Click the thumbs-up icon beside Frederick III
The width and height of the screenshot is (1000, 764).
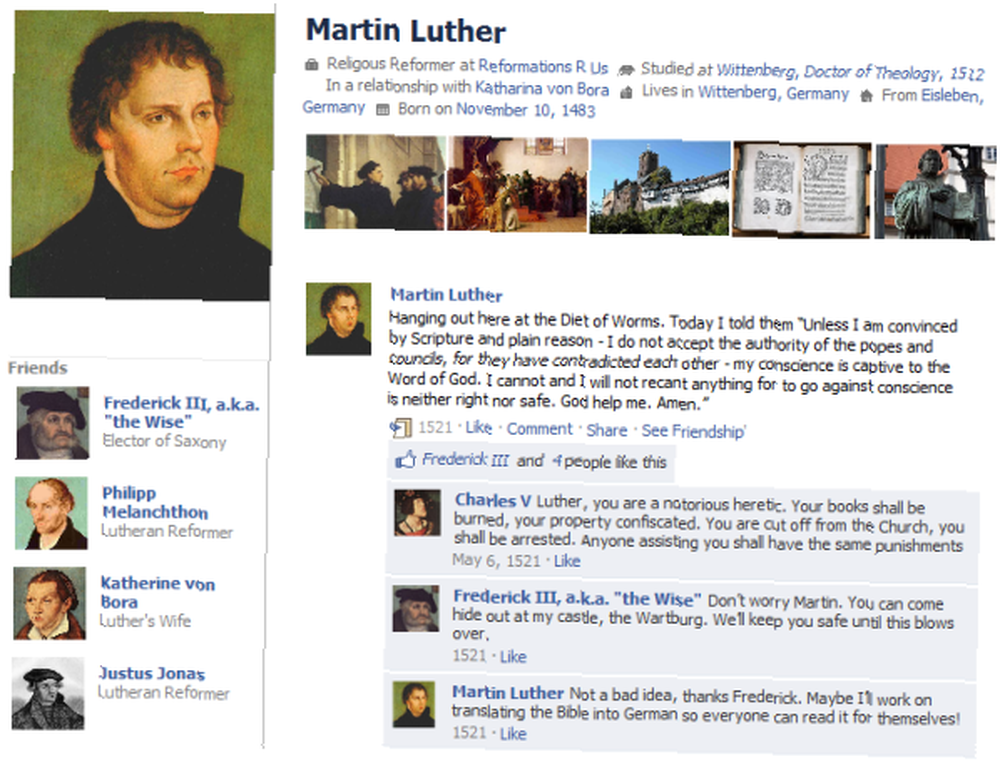tap(405, 459)
